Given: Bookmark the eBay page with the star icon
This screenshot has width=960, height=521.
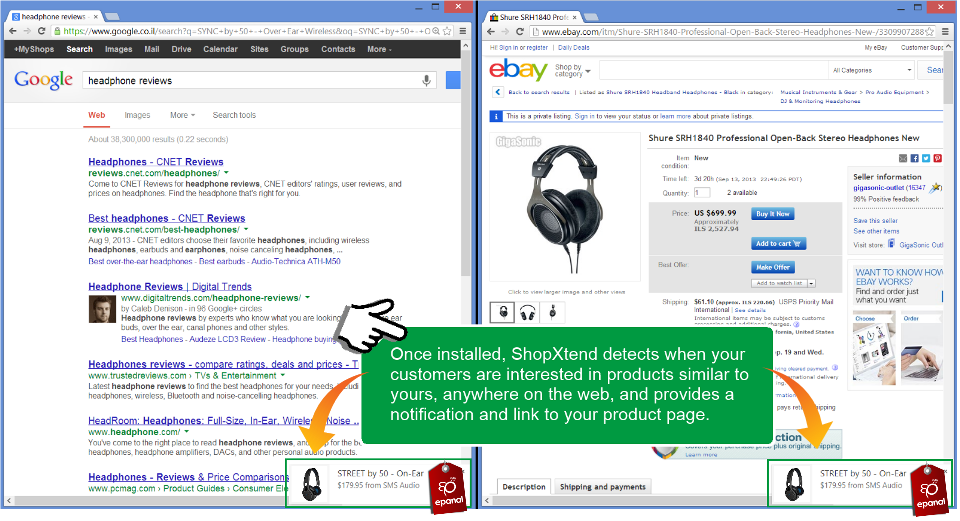Looking at the screenshot, I should 929,32.
